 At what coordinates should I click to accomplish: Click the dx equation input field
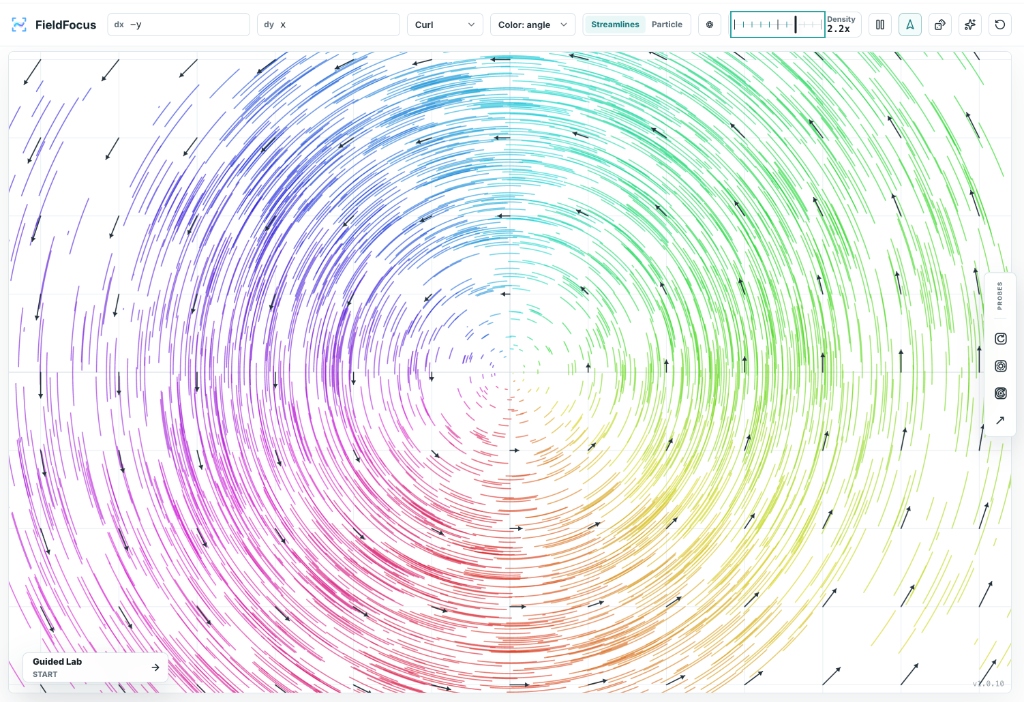(178, 25)
